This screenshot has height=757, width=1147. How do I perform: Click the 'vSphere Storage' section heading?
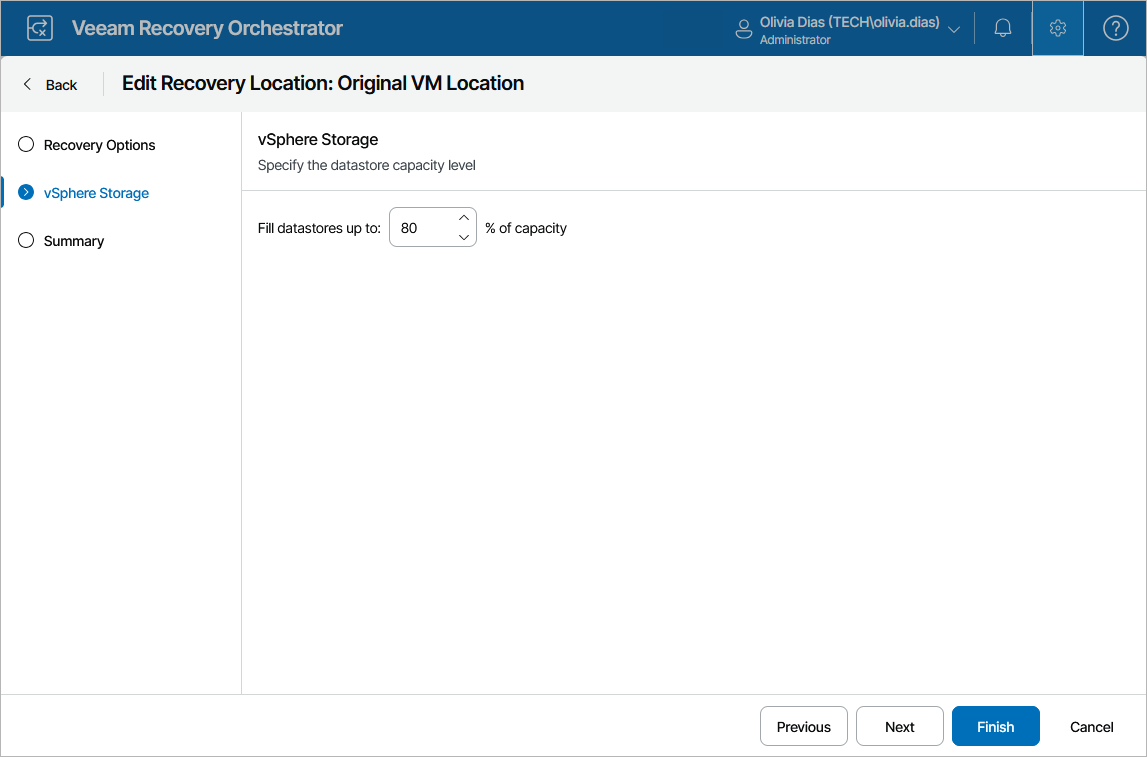coord(318,140)
